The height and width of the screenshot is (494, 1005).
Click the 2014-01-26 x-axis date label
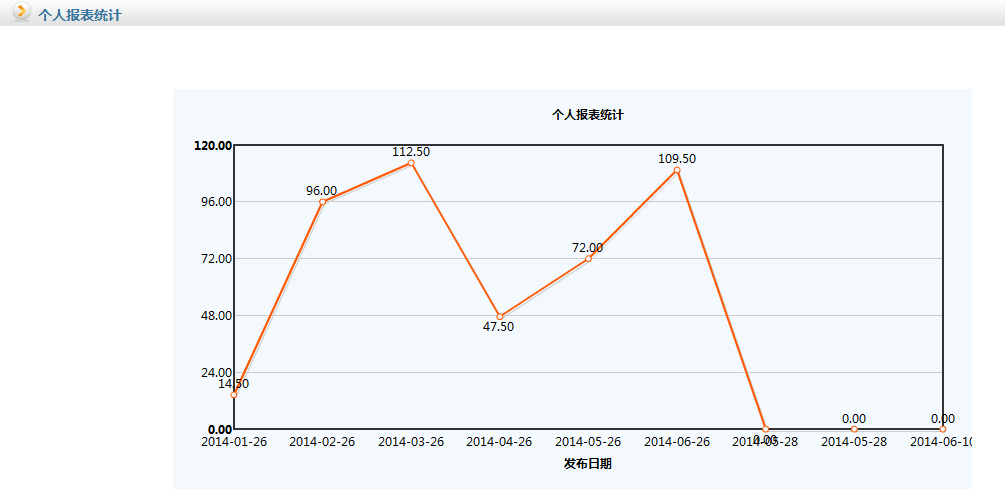[x=234, y=442]
